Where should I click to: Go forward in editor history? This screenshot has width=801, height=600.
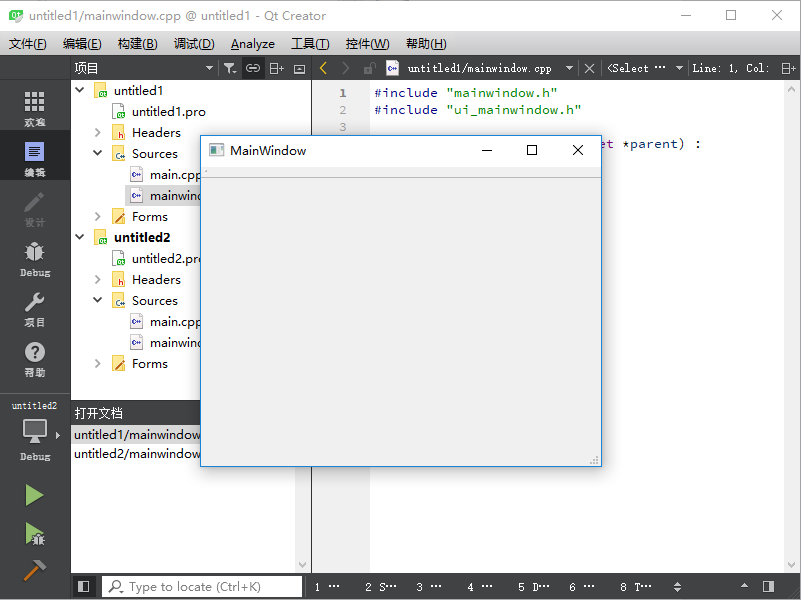[346, 68]
